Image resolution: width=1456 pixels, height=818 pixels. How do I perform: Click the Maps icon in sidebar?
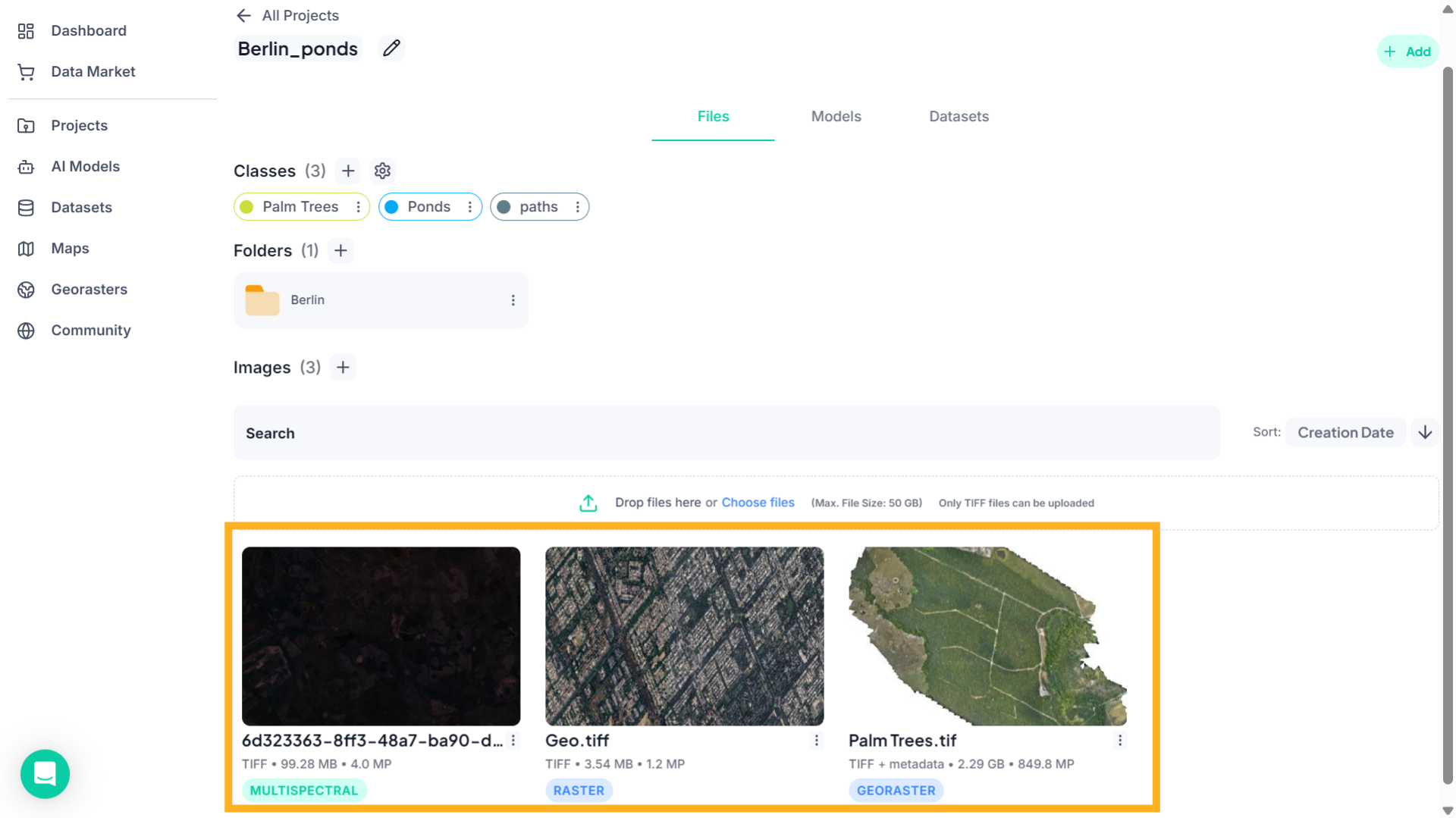tap(26, 249)
